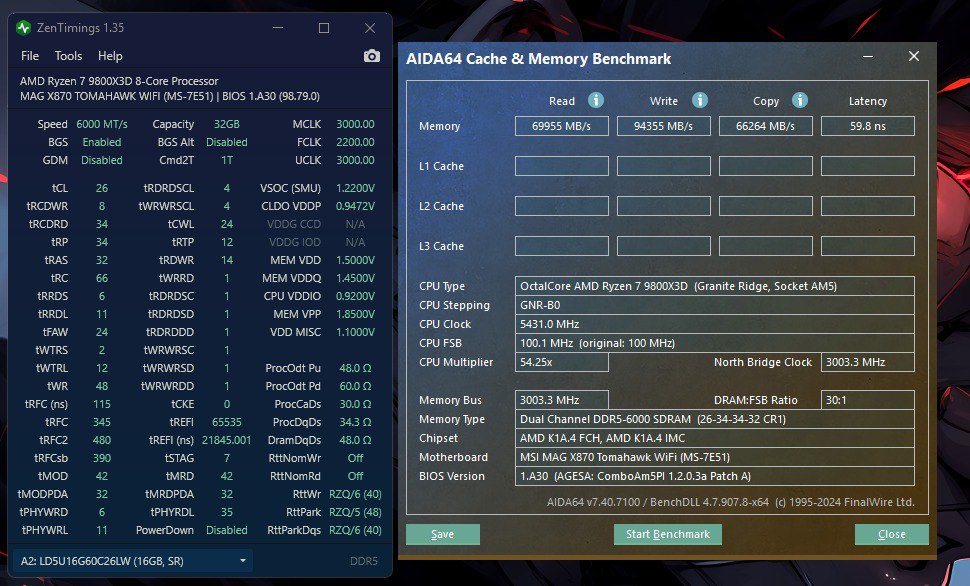This screenshot has height=586, width=970.
Task: Click the CPU Multiplier 54.25x field
Action: point(562,362)
